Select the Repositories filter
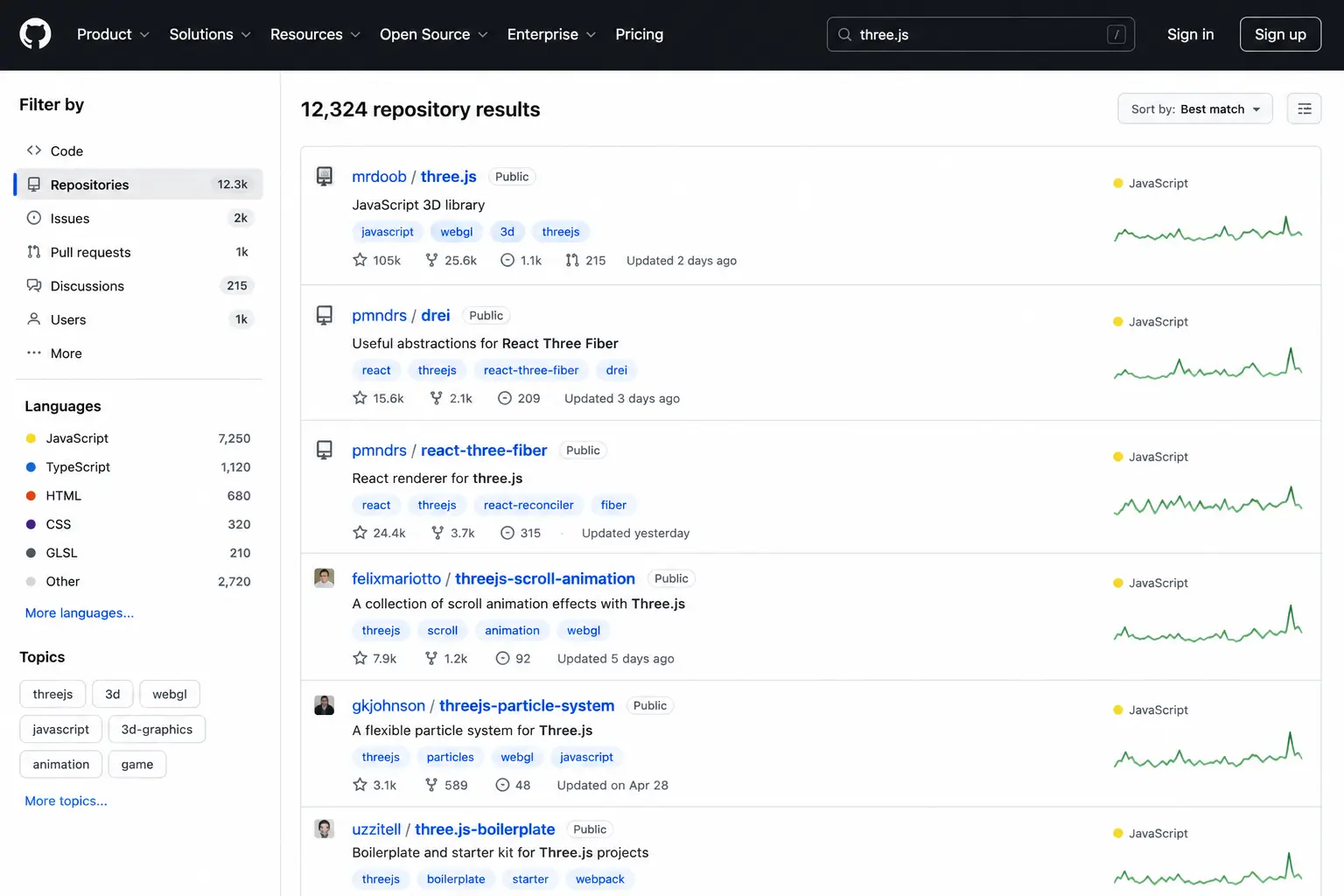The image size is (1344, 896). tap(139, 185)
